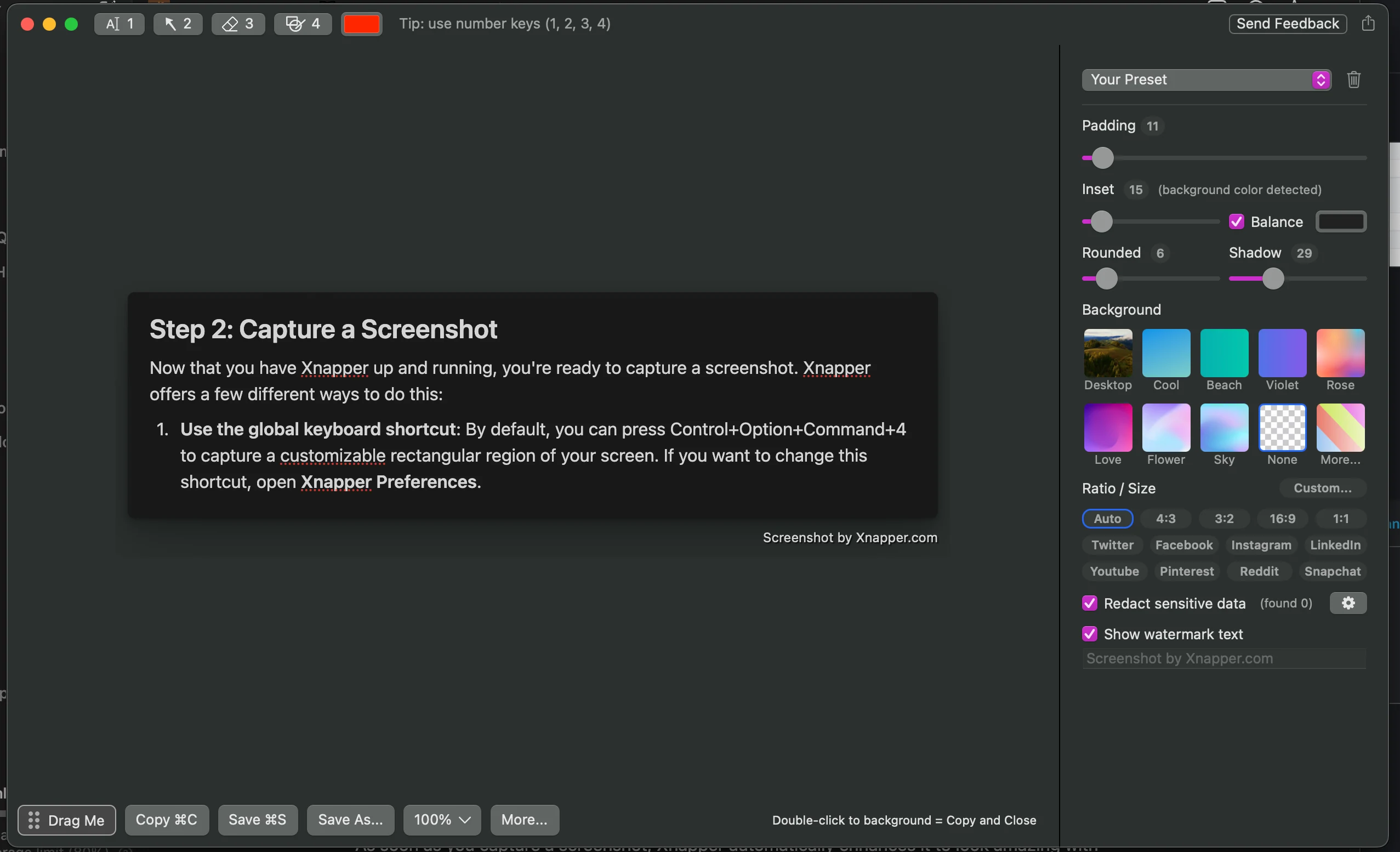Choose the Rose background
This screenshot has height=852, width=1400.
(x=1340, y=353)
